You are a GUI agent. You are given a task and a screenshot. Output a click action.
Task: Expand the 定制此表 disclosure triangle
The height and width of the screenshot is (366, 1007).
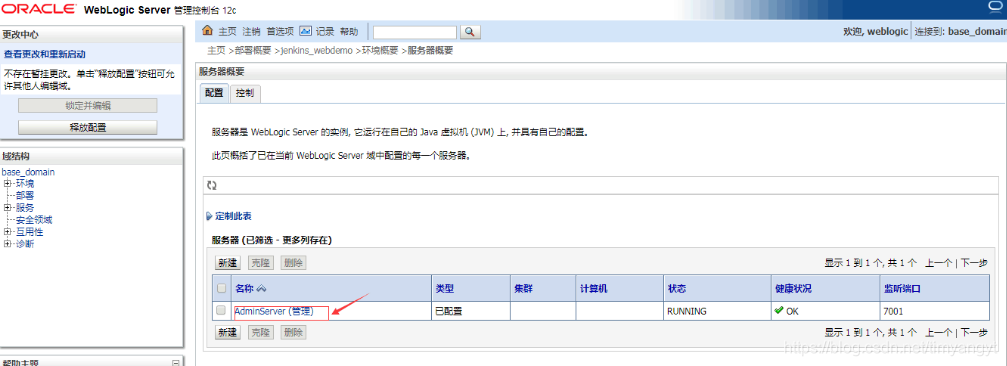[x=209, y=216]
